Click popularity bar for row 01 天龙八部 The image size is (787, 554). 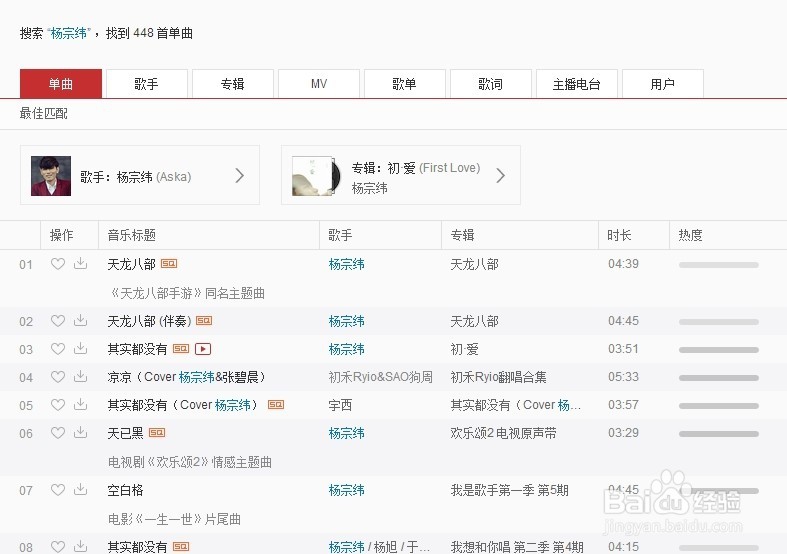click(x=719, y=265)
